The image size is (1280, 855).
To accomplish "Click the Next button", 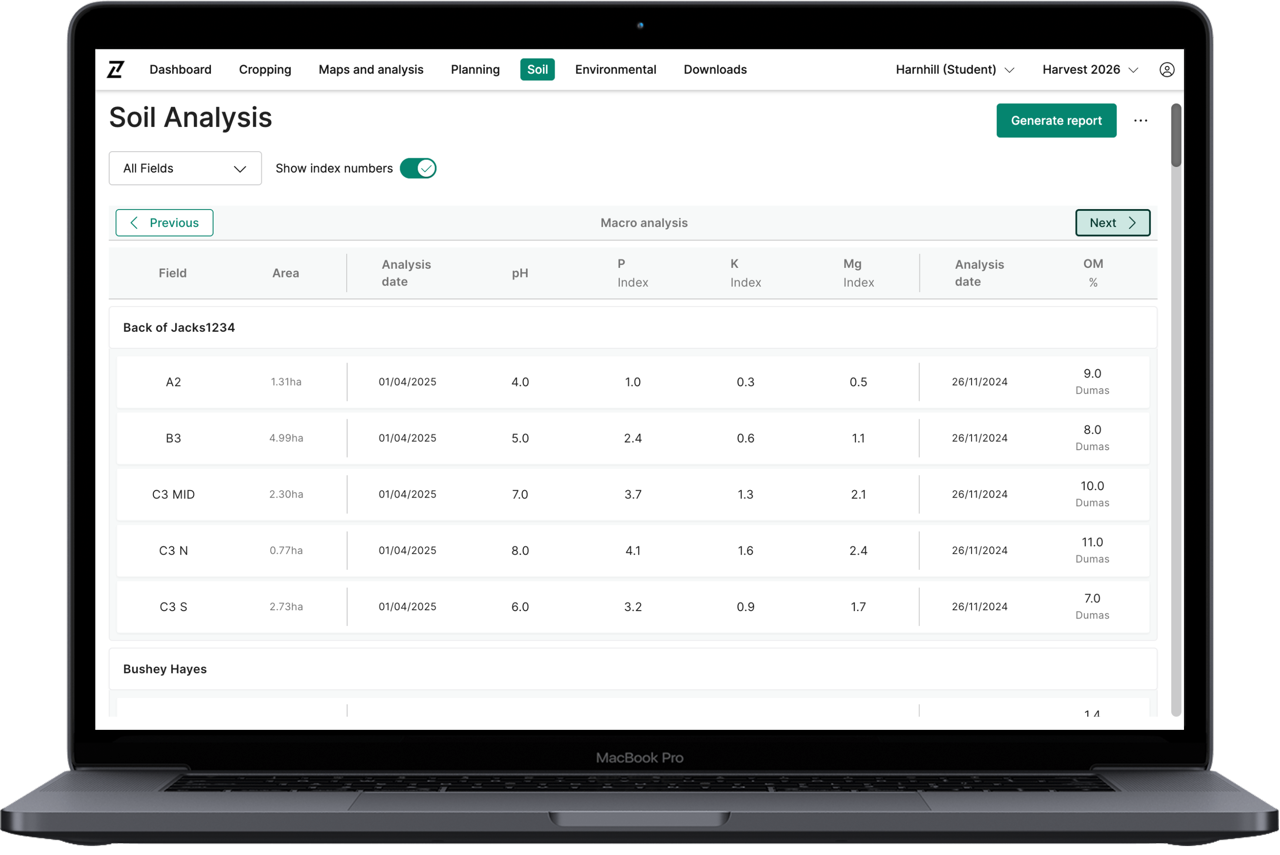I will coord(1113,223).
